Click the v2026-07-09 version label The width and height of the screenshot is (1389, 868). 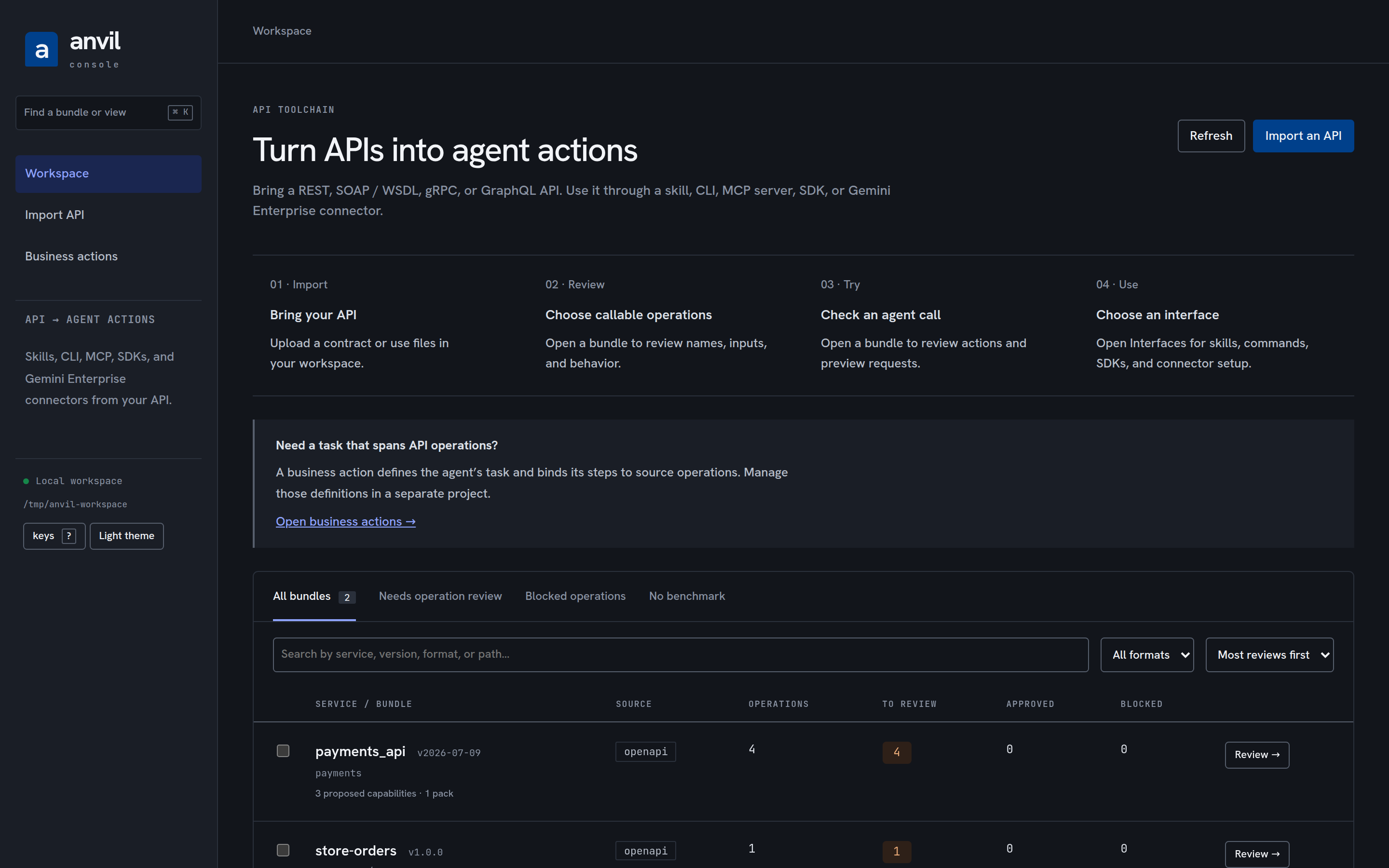click(449, 753)
